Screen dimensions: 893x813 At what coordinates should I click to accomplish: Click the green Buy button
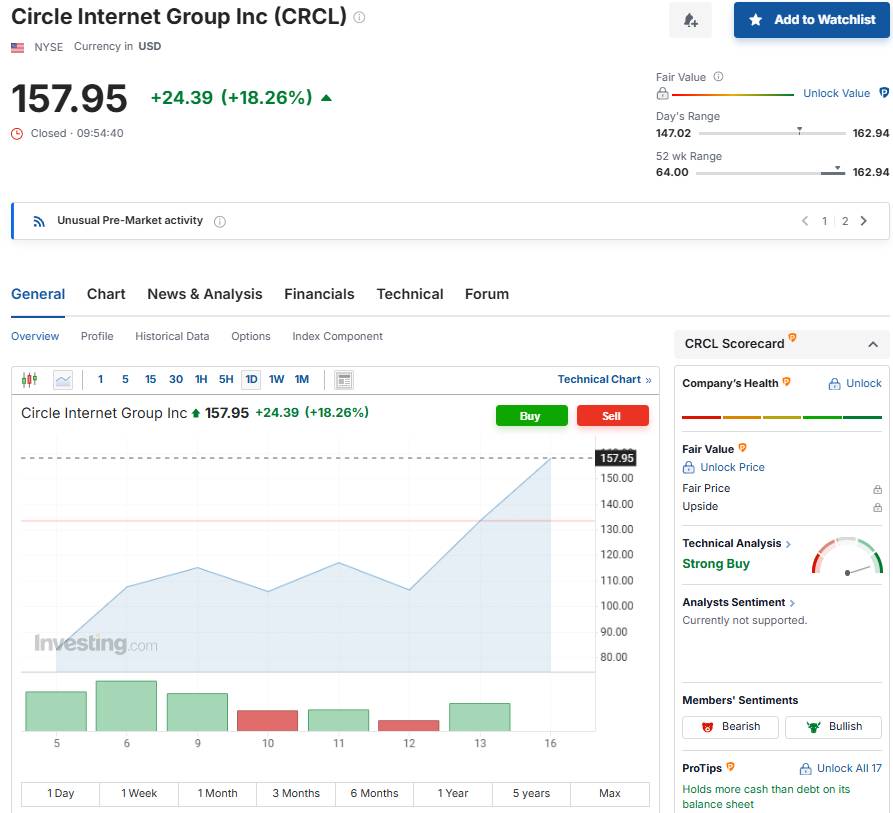pyautogui.click(x=531, y=416)
